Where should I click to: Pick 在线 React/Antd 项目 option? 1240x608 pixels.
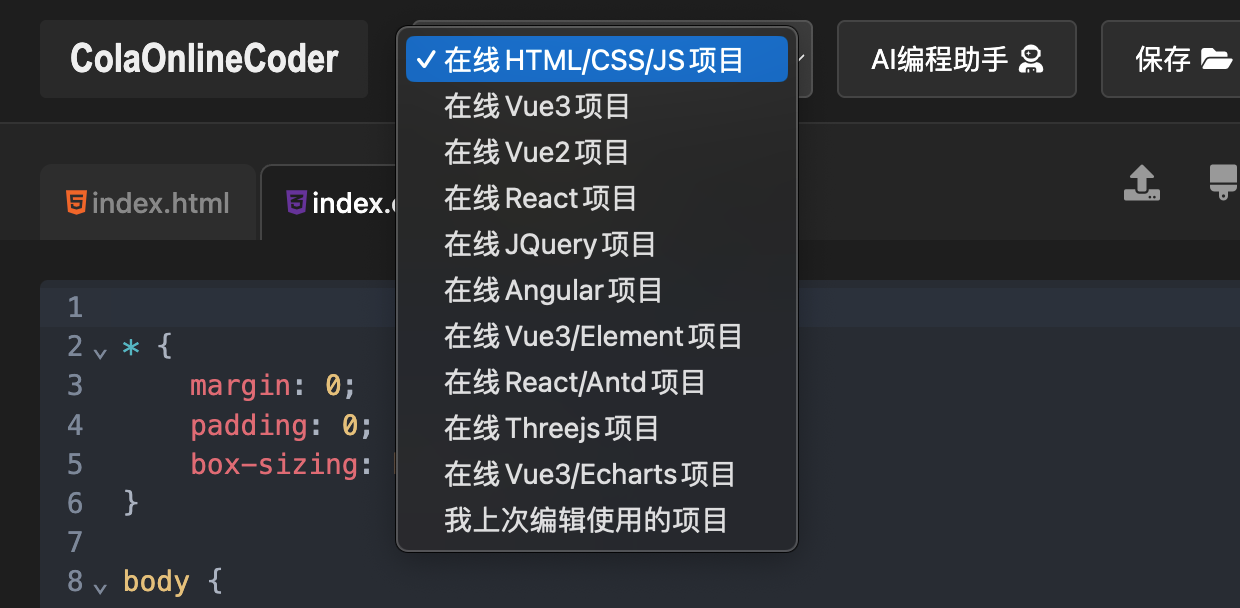[x=597, y=382]
